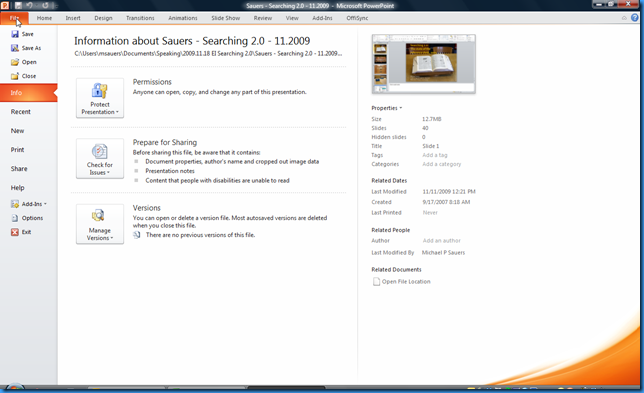Click the 12.7MB size value

tap(431, 119)
